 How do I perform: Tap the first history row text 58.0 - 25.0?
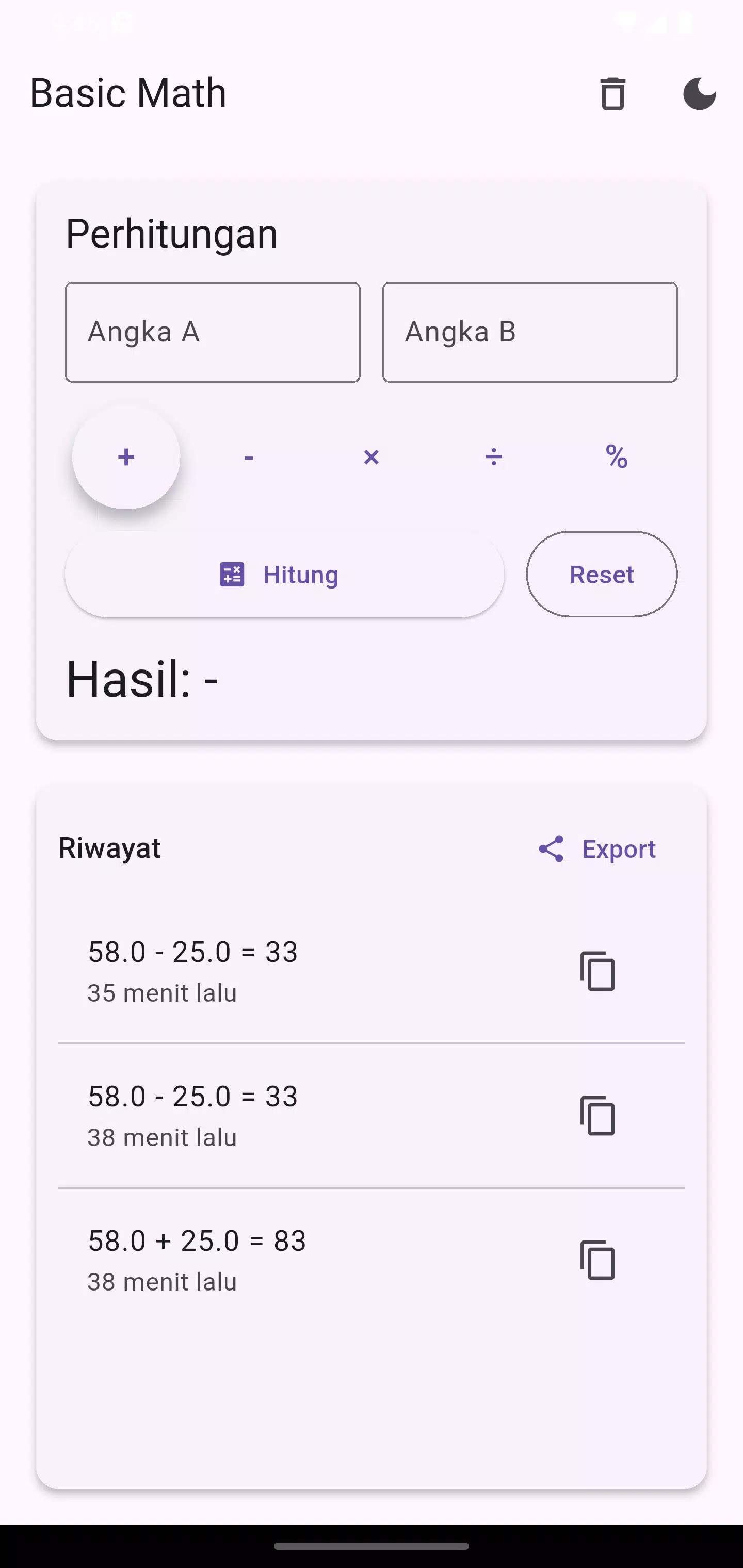pos(192,952)
